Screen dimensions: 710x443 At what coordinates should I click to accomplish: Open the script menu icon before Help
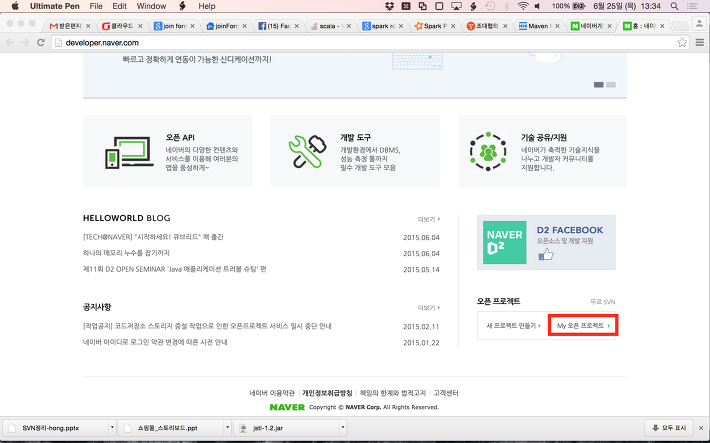click(x=182, y=6)
